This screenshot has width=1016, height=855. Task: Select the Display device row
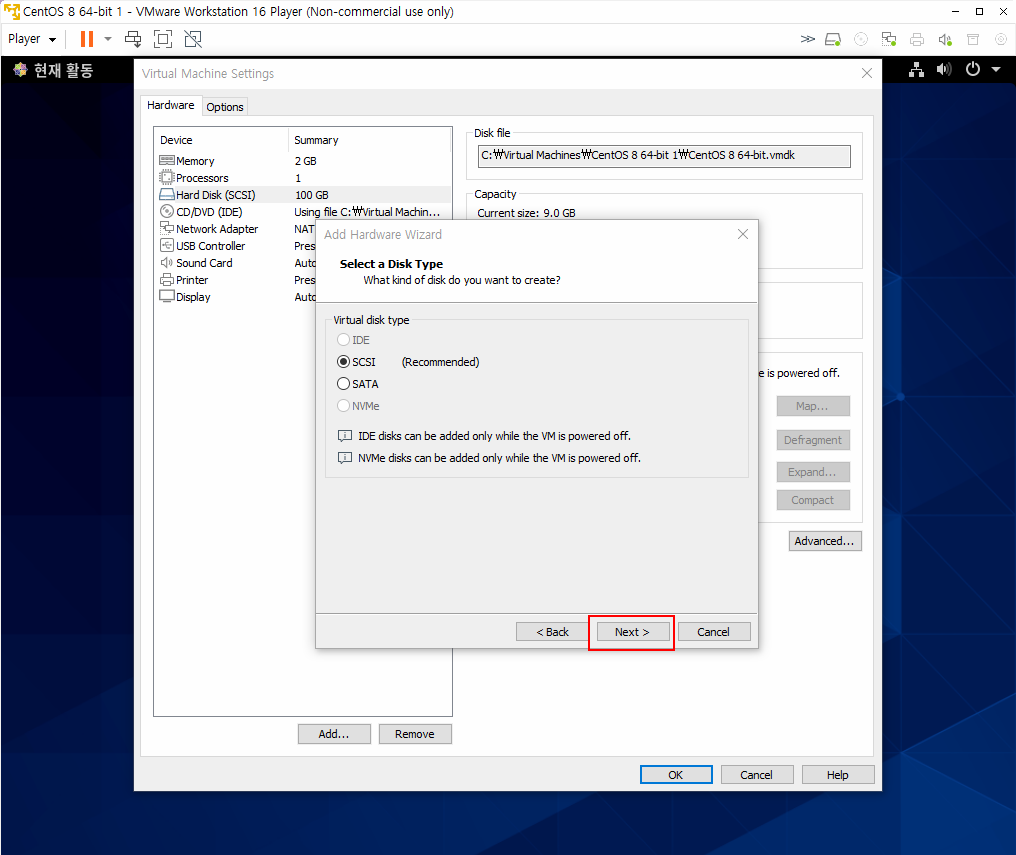pyautogui.click(x=237, y=297)
